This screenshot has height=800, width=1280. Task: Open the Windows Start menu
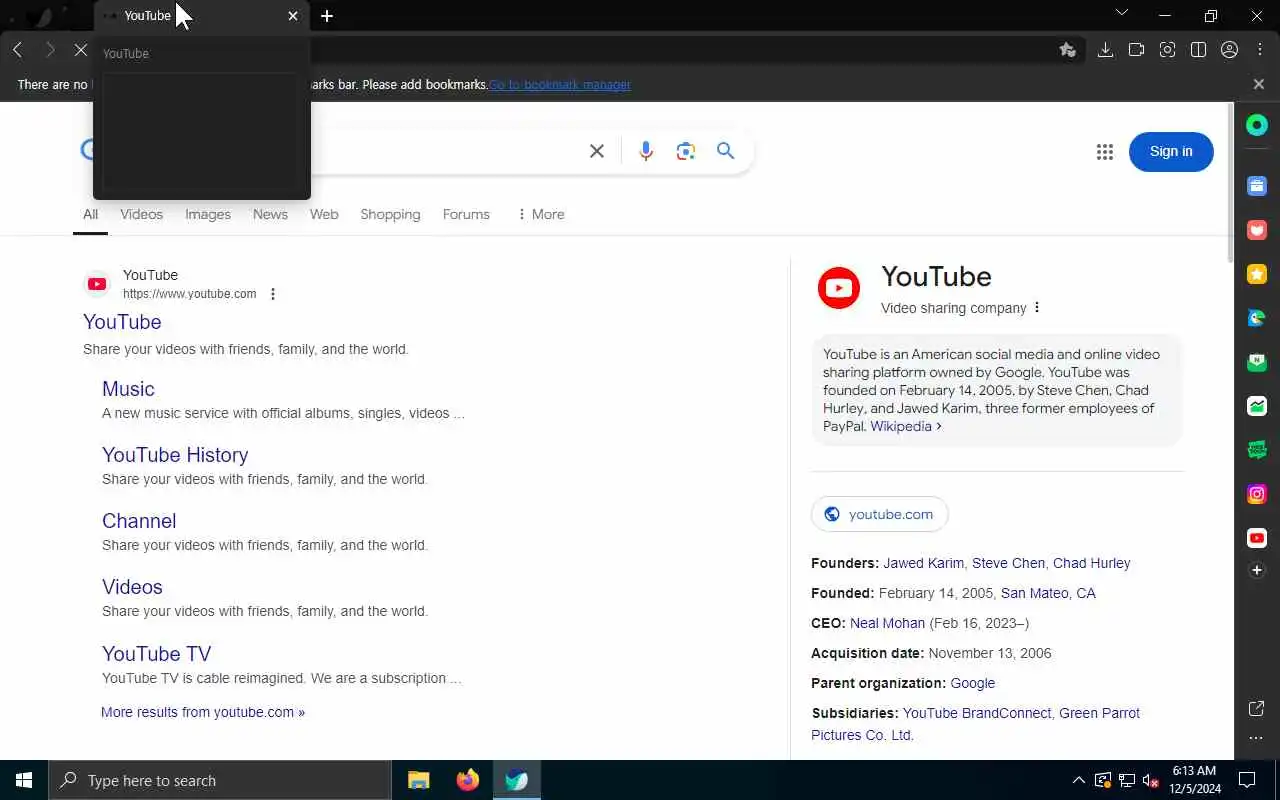tap(24, 780)
